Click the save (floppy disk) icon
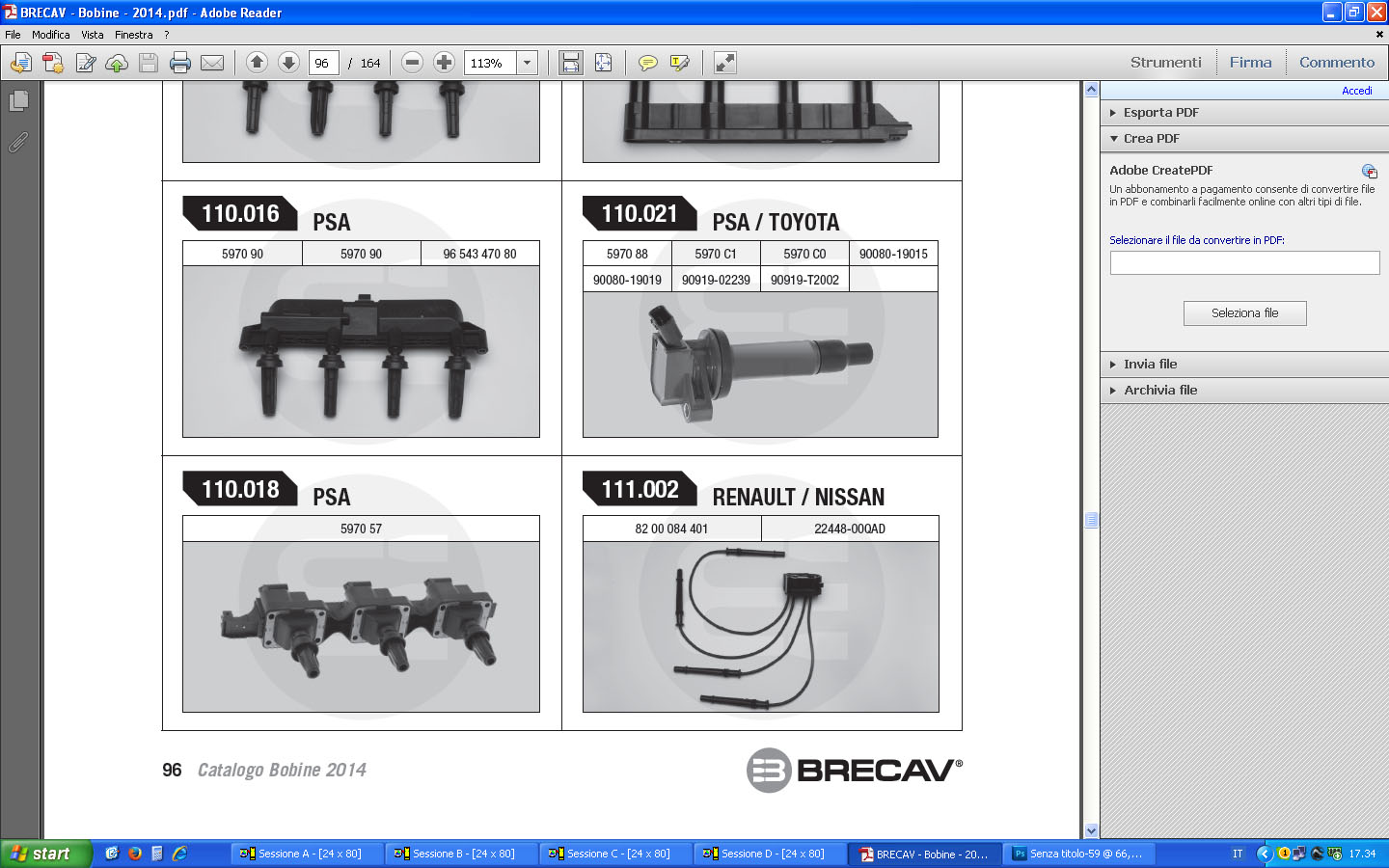 point(149,63)
